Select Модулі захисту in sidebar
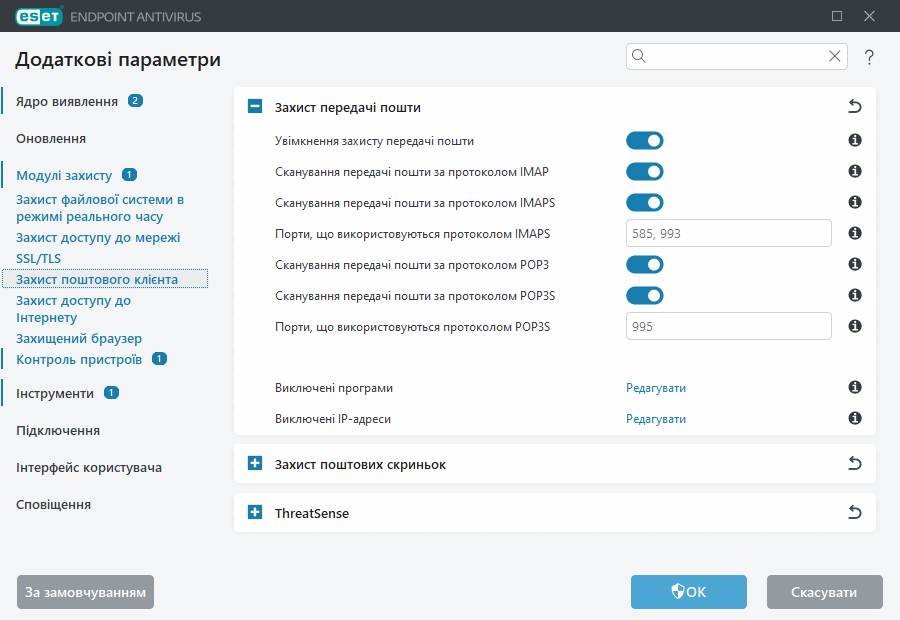 [64, 176]
